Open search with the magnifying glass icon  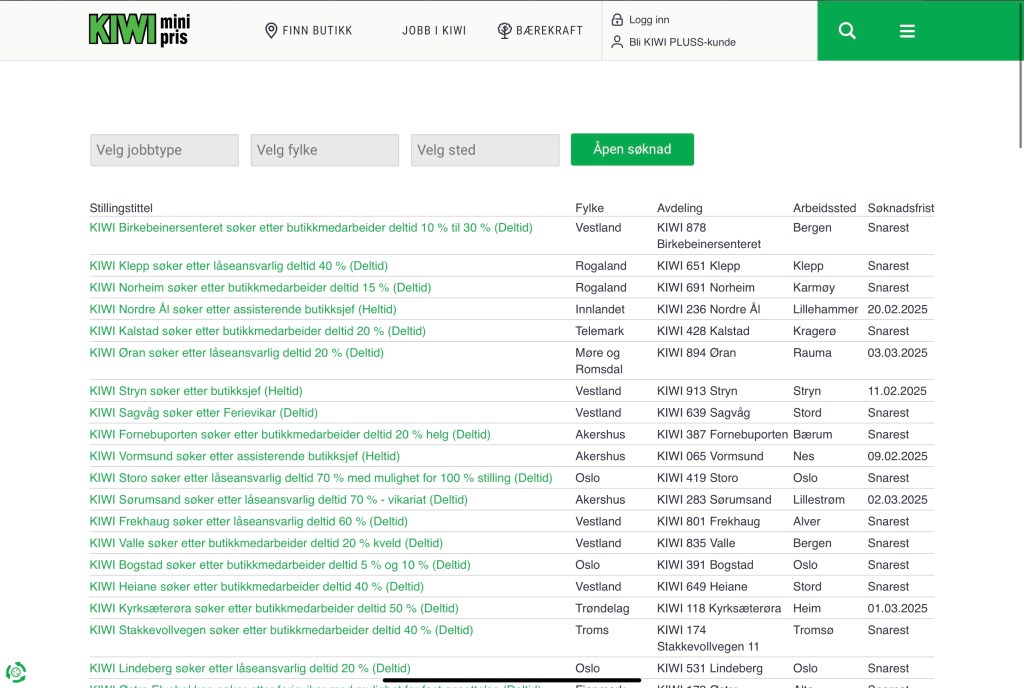(x=847, y=31)
